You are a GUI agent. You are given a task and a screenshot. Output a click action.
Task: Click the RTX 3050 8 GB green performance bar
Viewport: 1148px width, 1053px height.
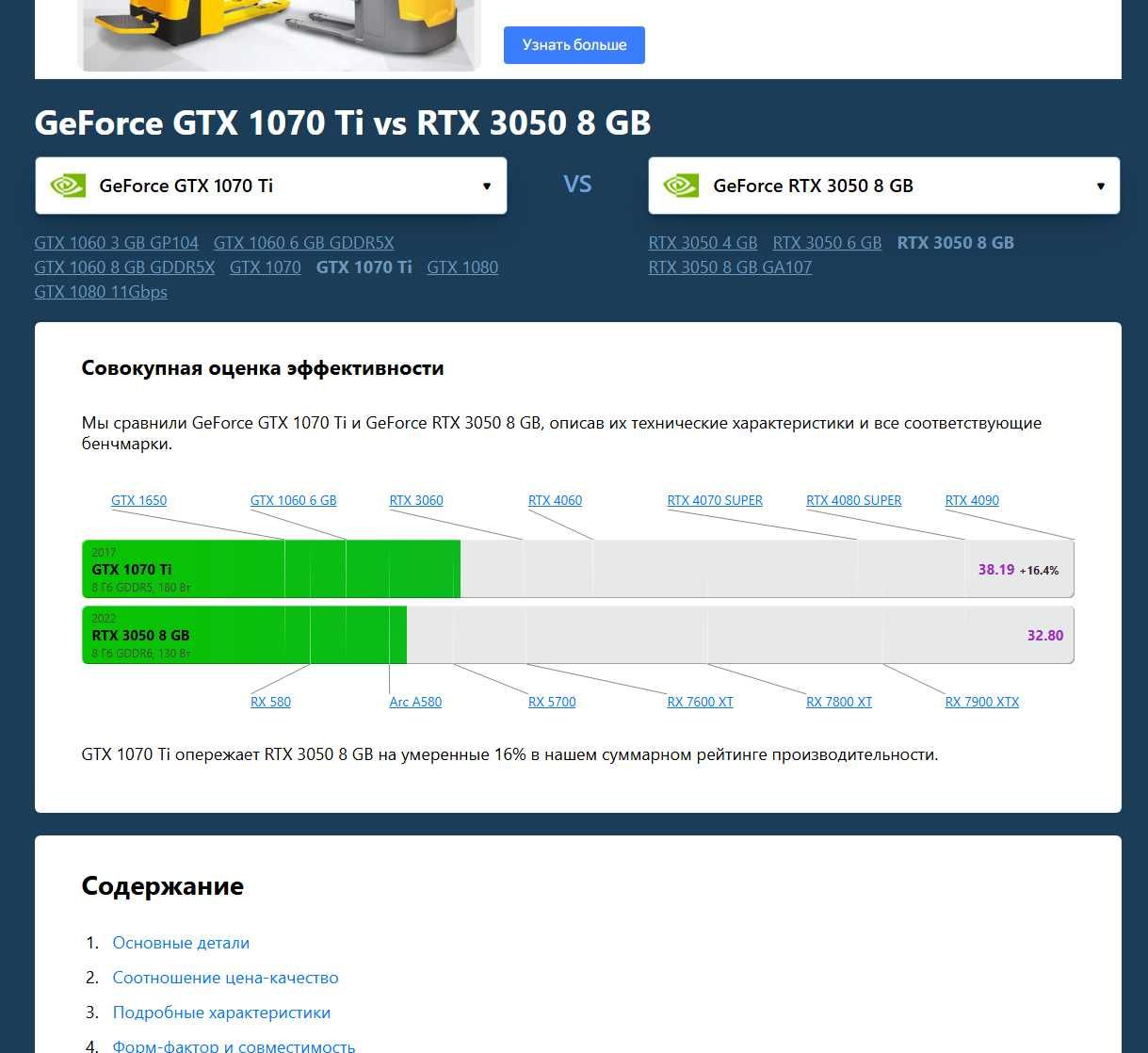(245, 635)
